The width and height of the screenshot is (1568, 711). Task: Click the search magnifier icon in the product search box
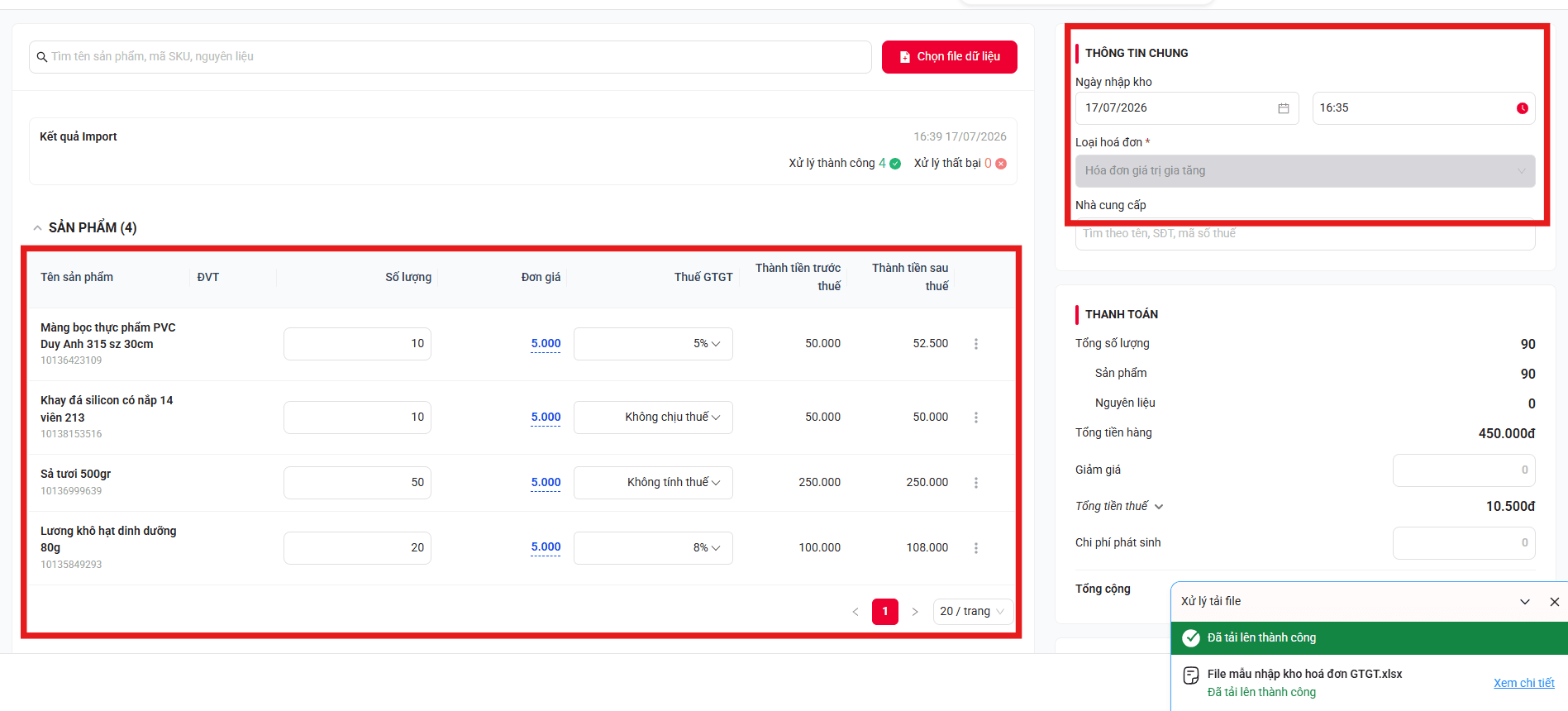pos(42,57)
